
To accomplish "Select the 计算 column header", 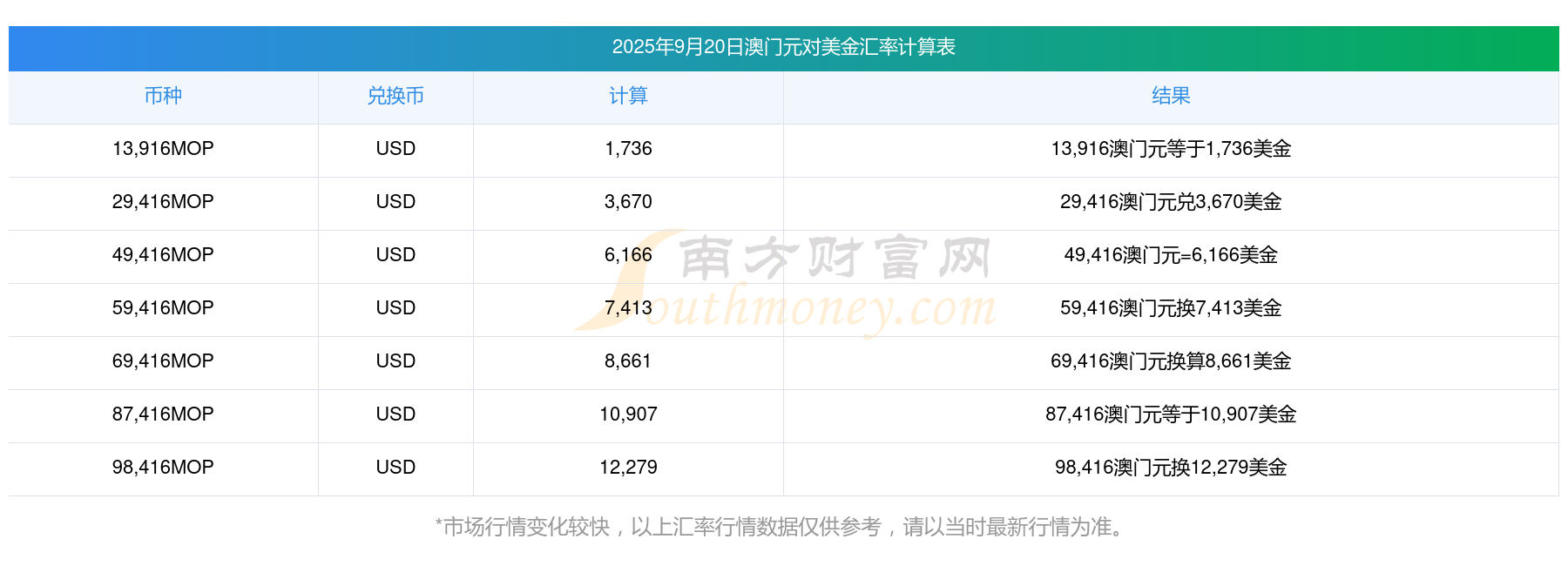I will (x=628, y=96).
